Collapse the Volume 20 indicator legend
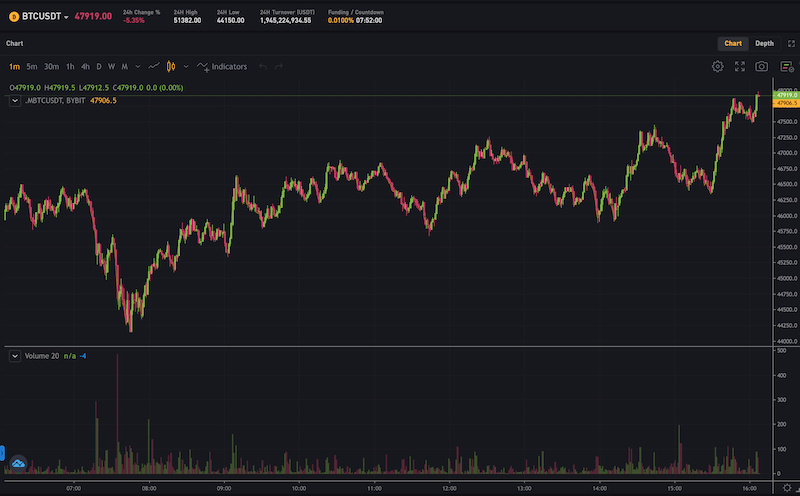The width and height of the screenshot is (800, 496). coord(15,356)
